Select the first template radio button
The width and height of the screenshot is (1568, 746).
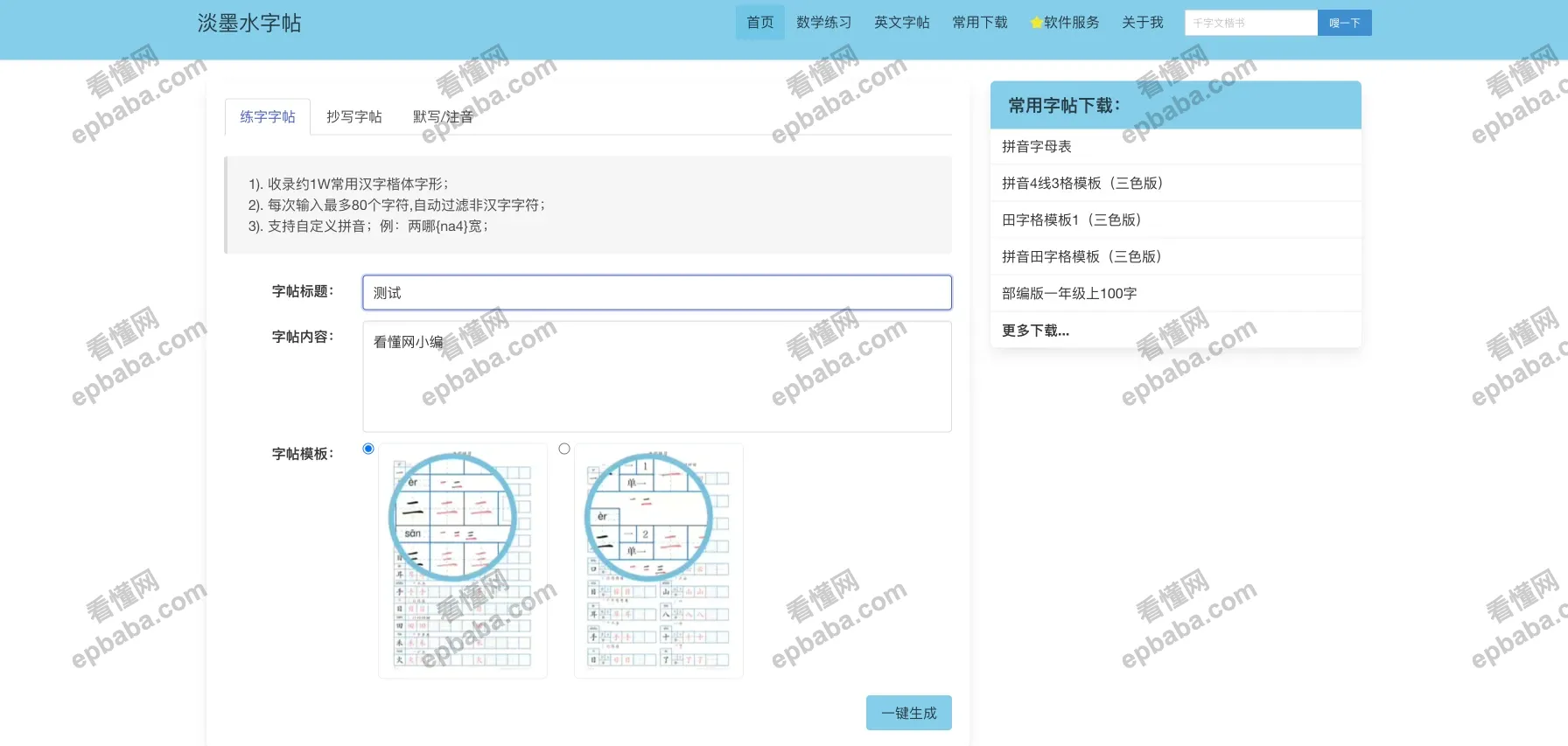click(368, 449)
